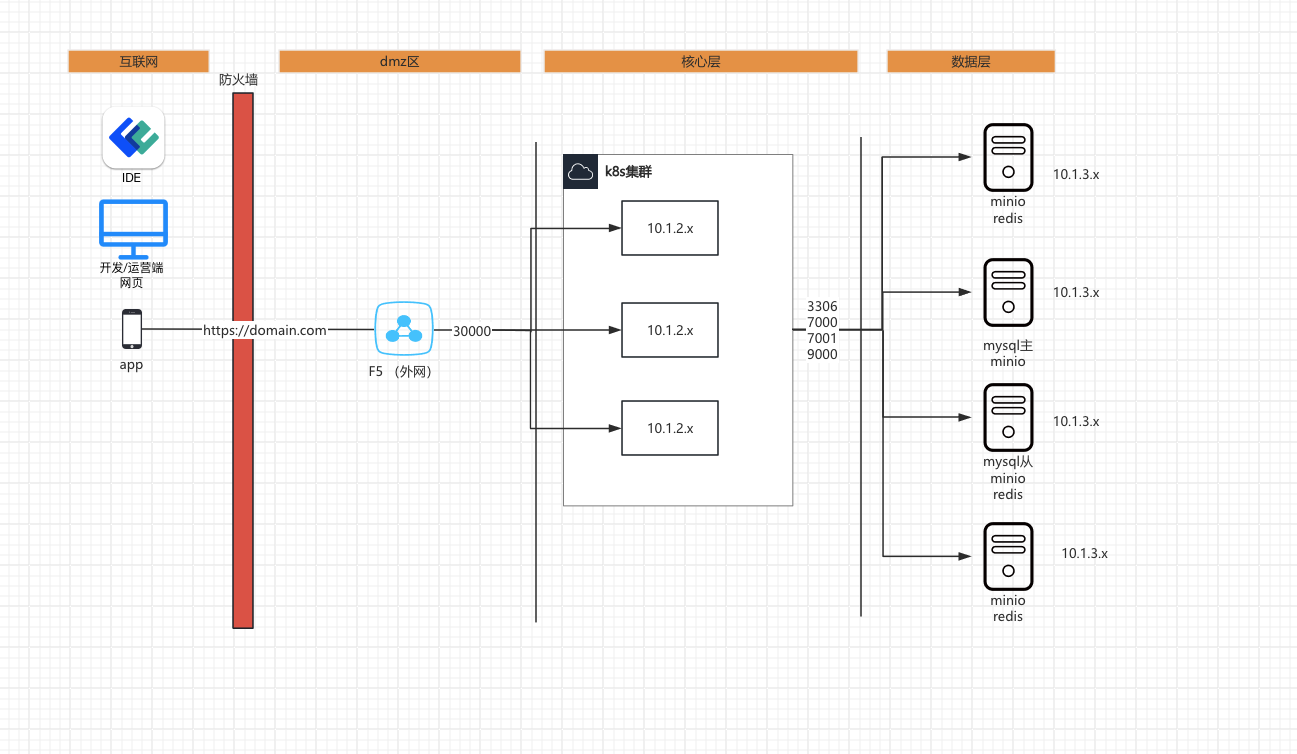Click the k8s集群 title text

click(x=629, y=172)
